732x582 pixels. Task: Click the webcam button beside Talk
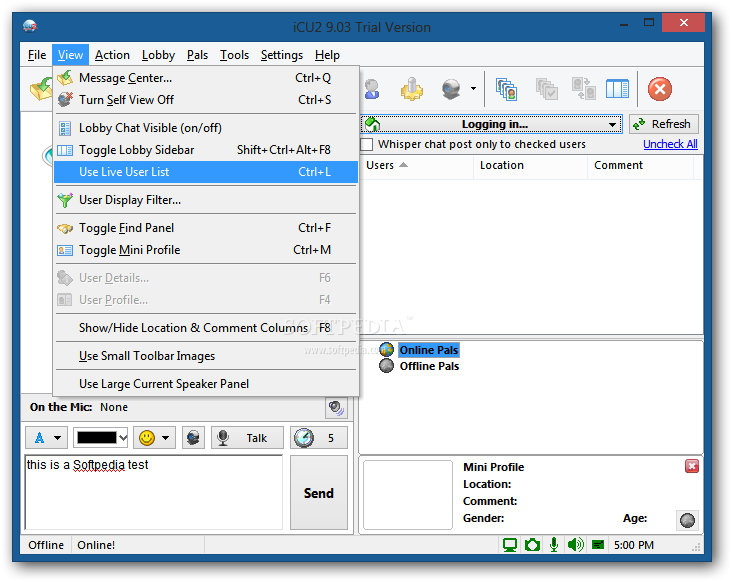point(193,438)
